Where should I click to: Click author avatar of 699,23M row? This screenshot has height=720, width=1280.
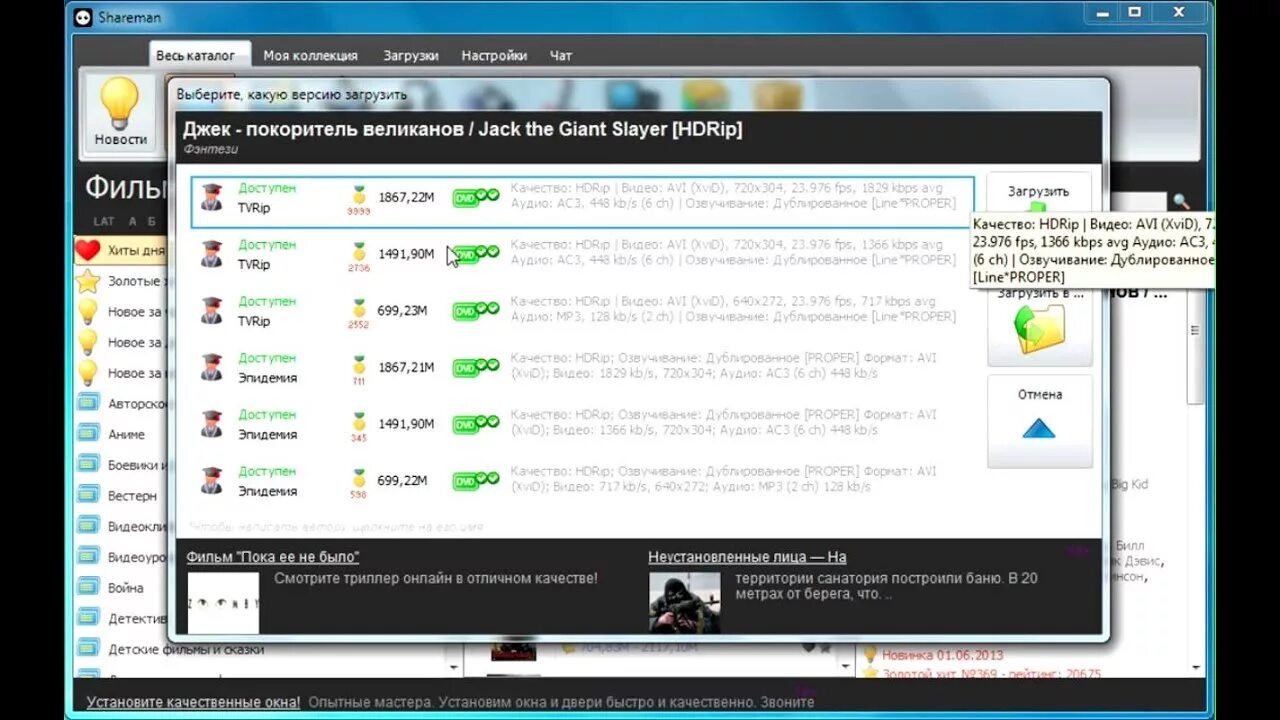211,310
